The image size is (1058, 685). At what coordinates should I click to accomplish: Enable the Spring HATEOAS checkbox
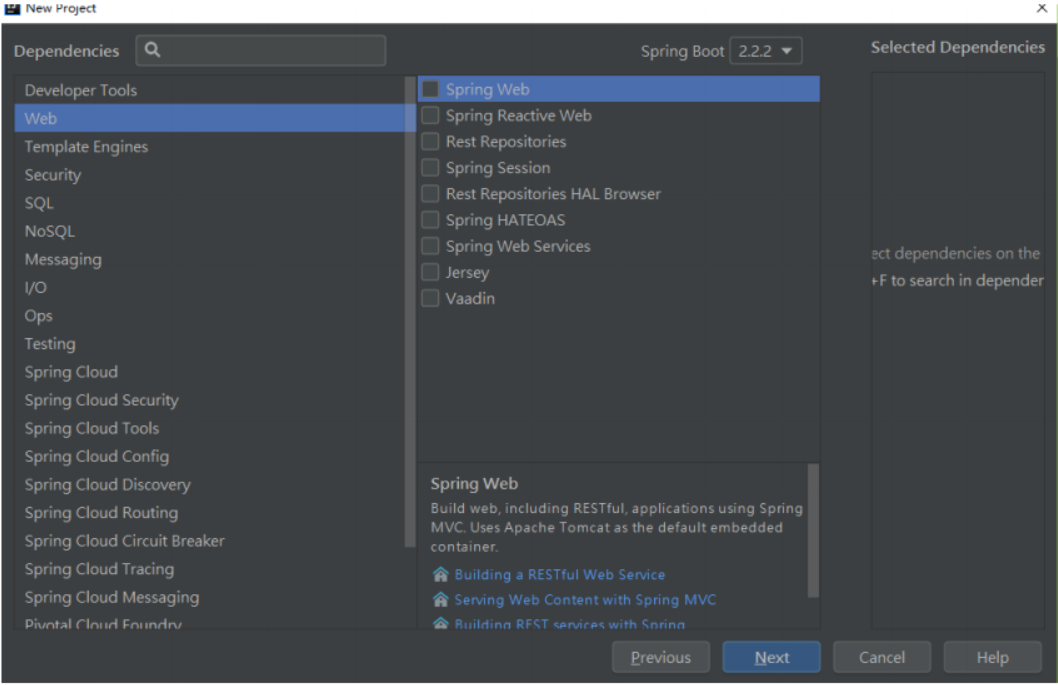click(x=430, y=220)
